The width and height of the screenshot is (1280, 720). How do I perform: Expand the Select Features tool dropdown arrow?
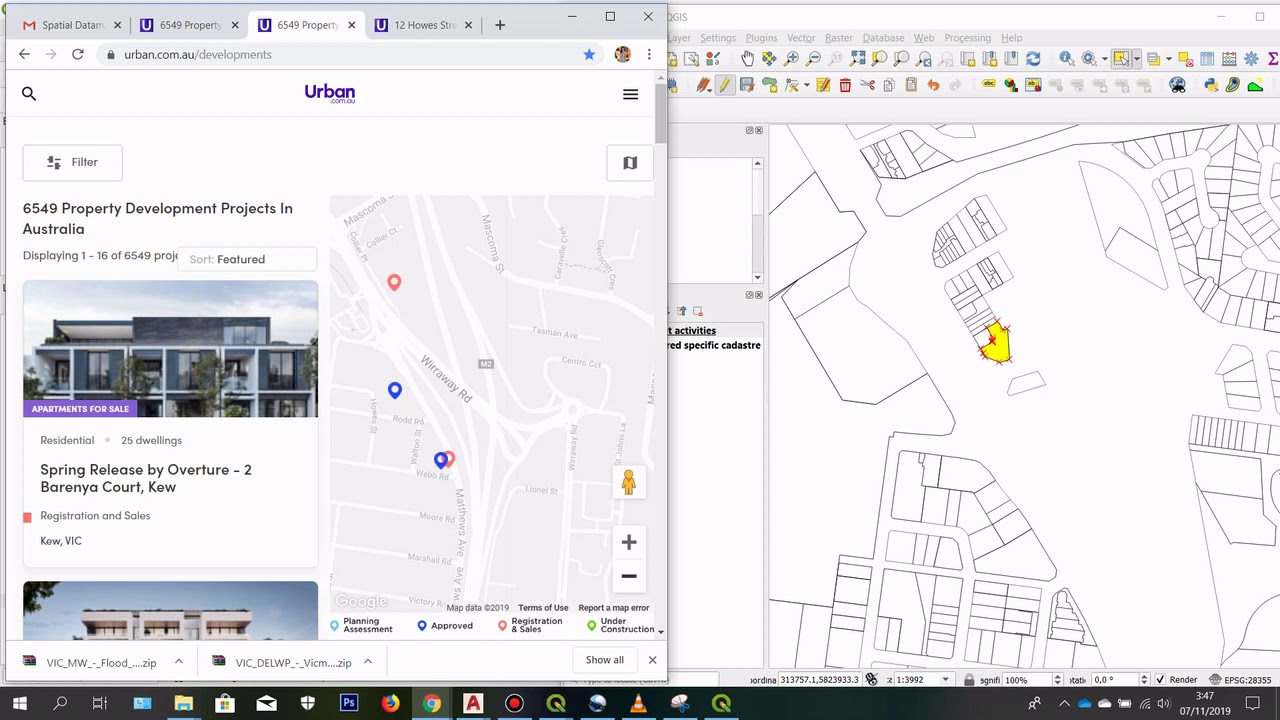[x=1137, y=59]
